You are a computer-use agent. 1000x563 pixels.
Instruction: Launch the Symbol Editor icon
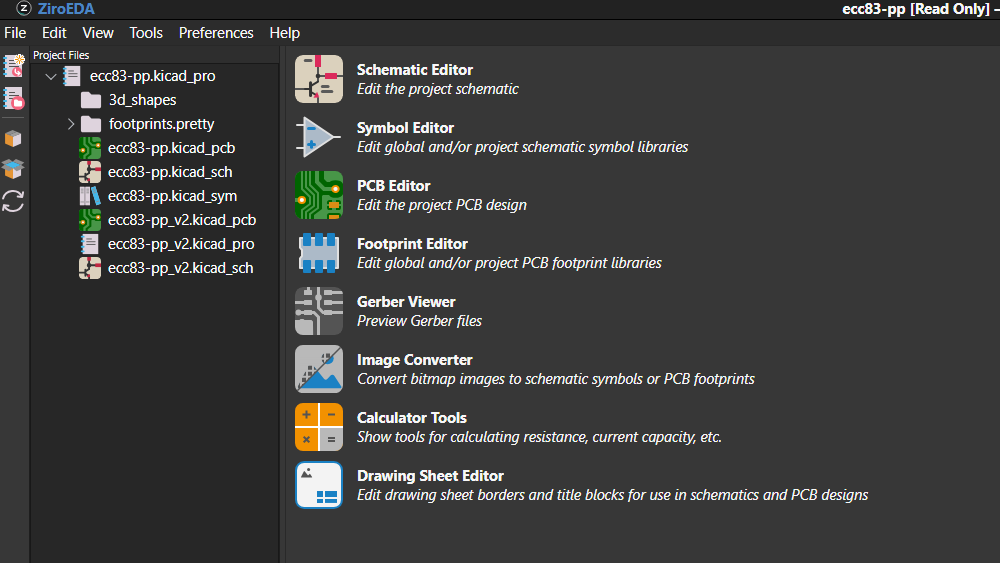click(x=319, y=137)
